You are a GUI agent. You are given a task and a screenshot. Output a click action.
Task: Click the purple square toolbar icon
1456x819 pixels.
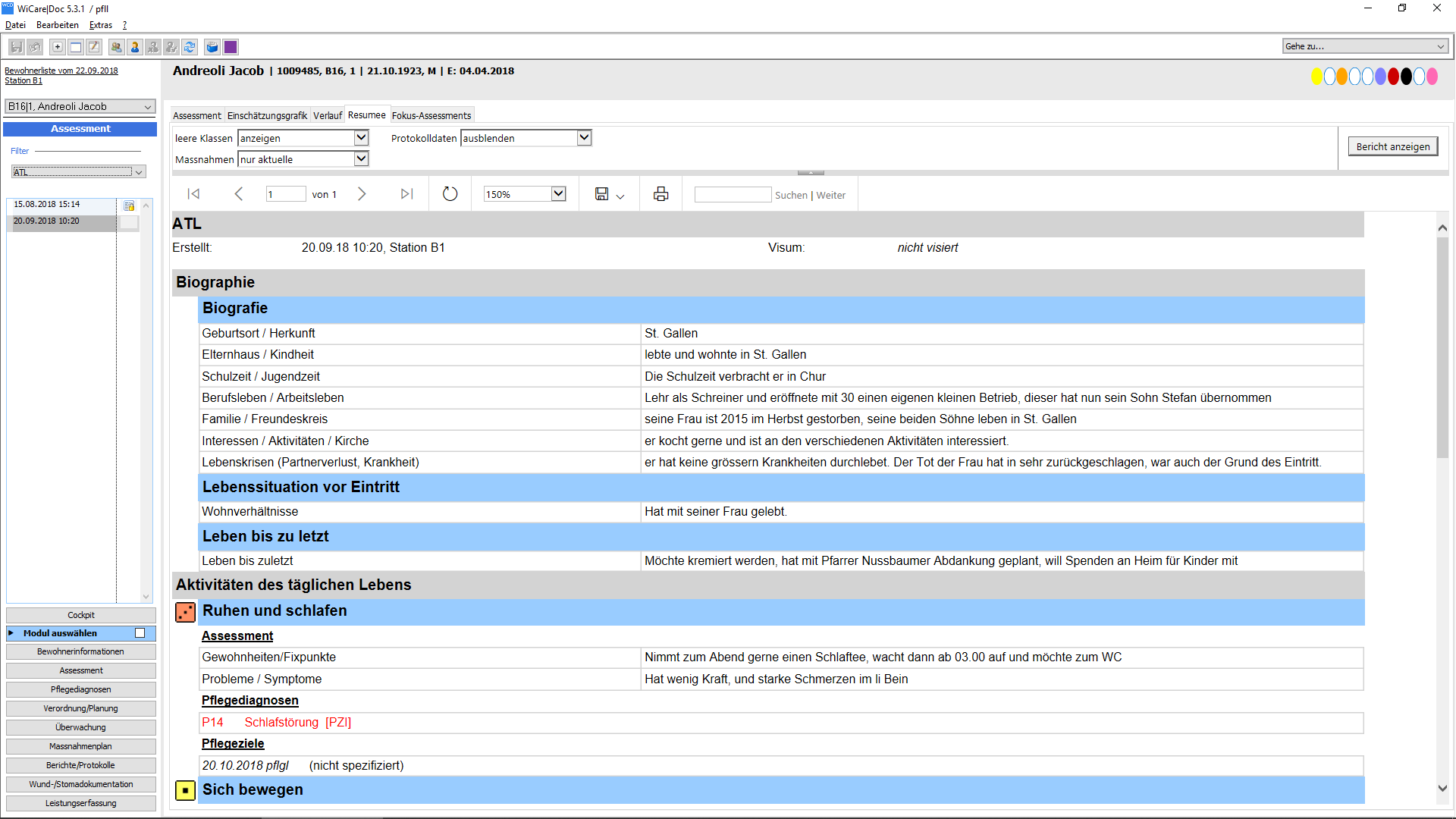coord(231,47)
